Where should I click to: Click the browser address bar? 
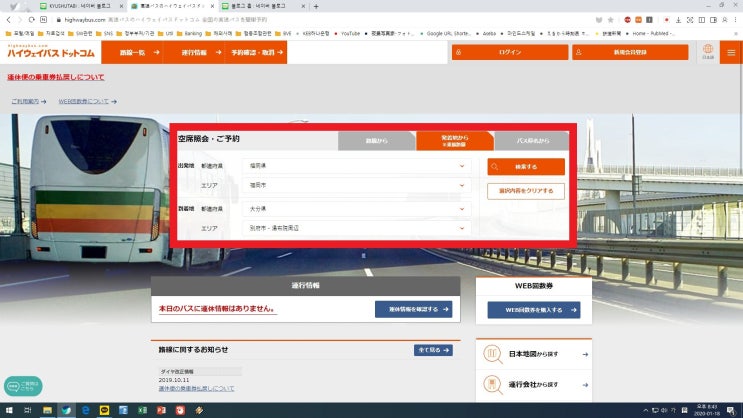click(x=322, y=20)
